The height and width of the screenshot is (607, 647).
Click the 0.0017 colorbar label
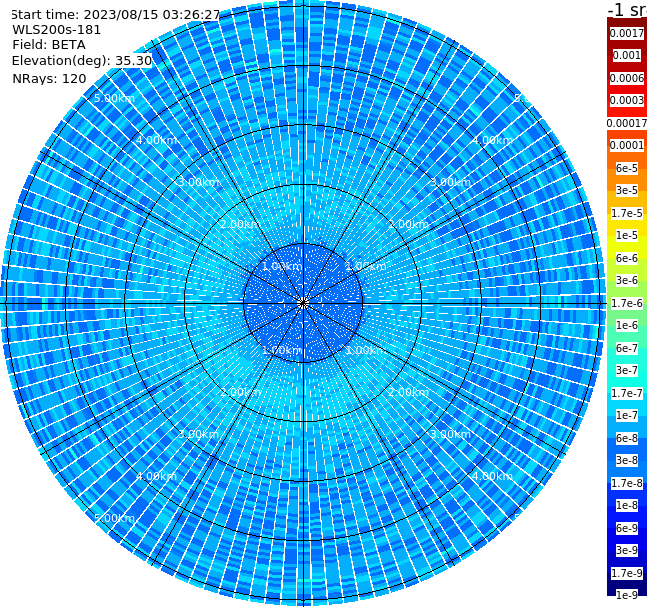click(627, 33)
